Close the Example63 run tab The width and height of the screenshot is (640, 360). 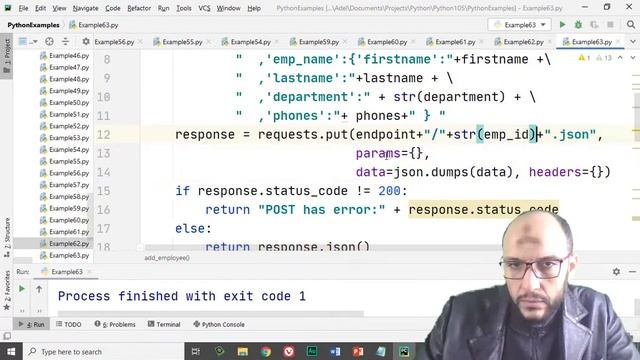click(90, 272)
